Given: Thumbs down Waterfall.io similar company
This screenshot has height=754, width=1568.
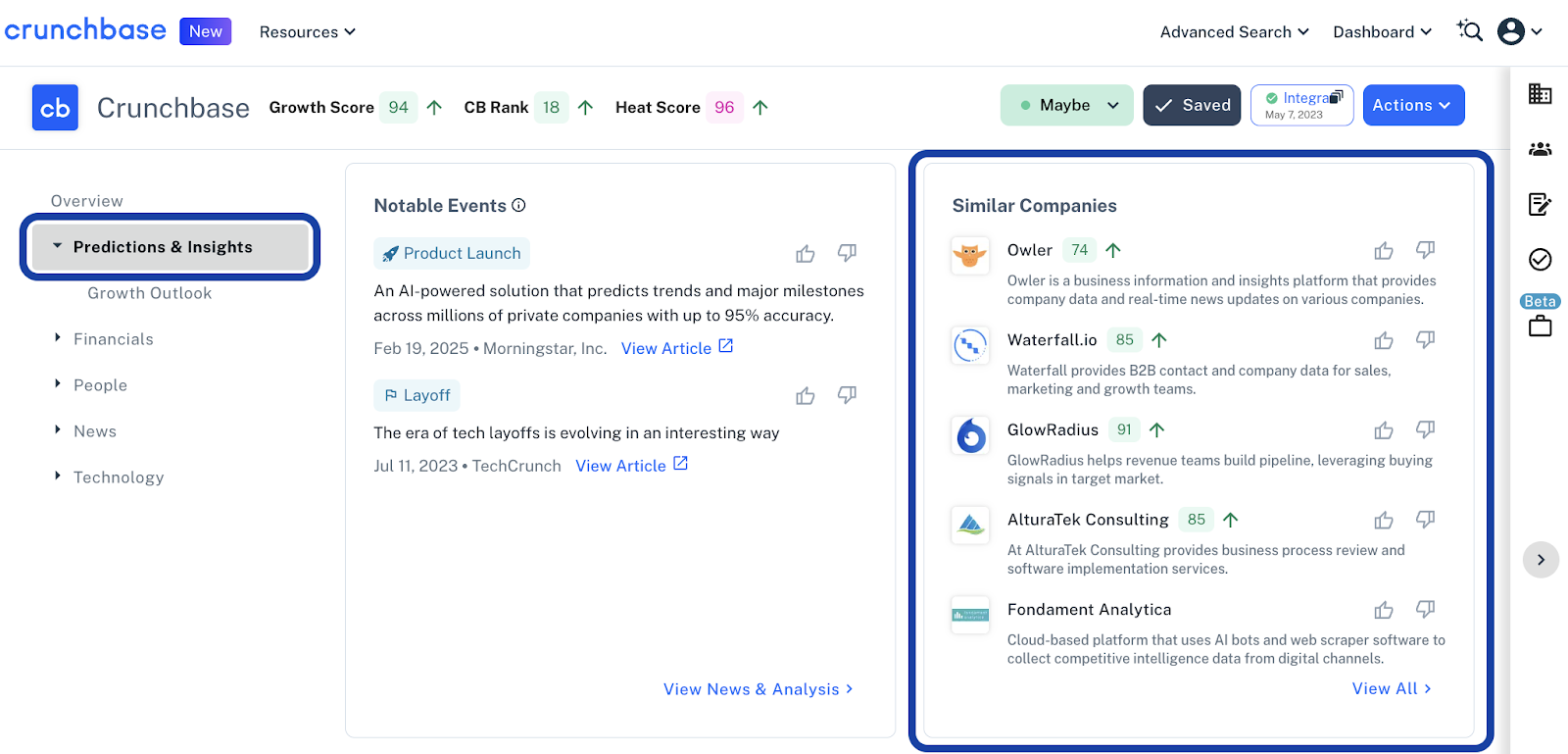Looking at the screenshot, I should pyautogui.click(x=1425, y=340).
